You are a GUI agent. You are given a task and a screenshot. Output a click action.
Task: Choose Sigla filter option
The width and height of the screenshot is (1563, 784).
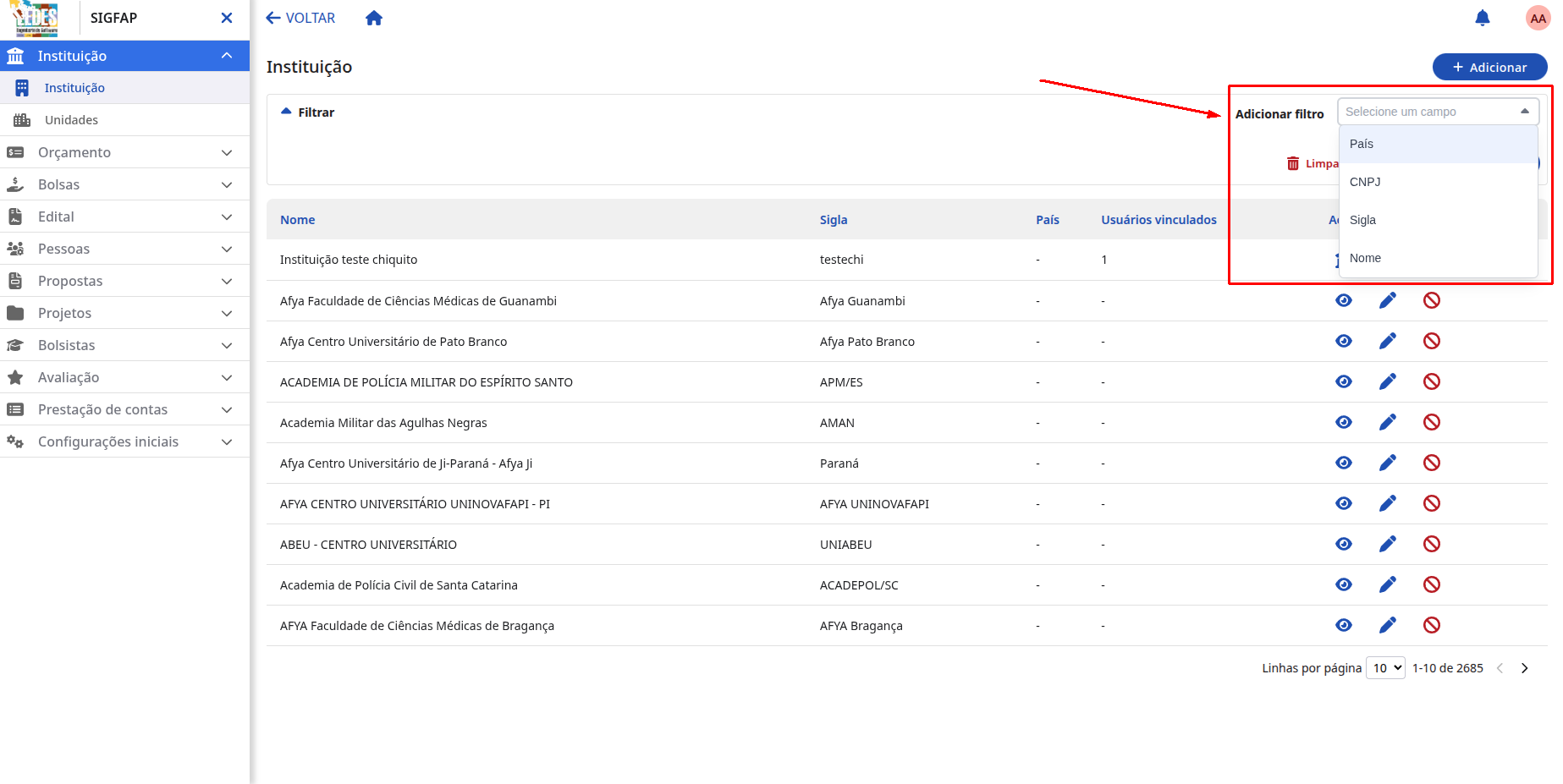pos(1438,220)
